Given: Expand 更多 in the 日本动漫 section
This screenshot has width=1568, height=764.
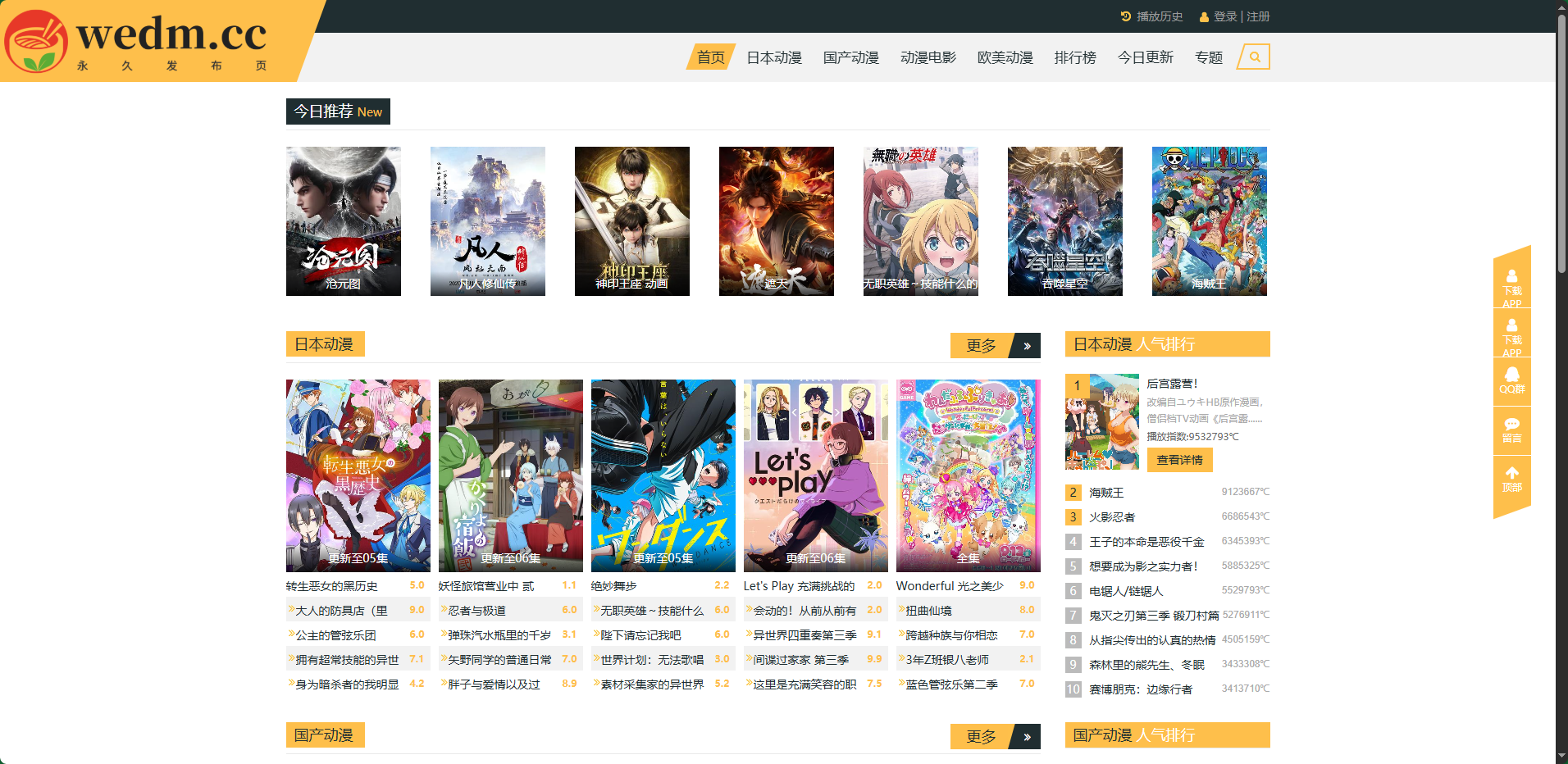Looking at the screenshot, I should coord(995,346).
